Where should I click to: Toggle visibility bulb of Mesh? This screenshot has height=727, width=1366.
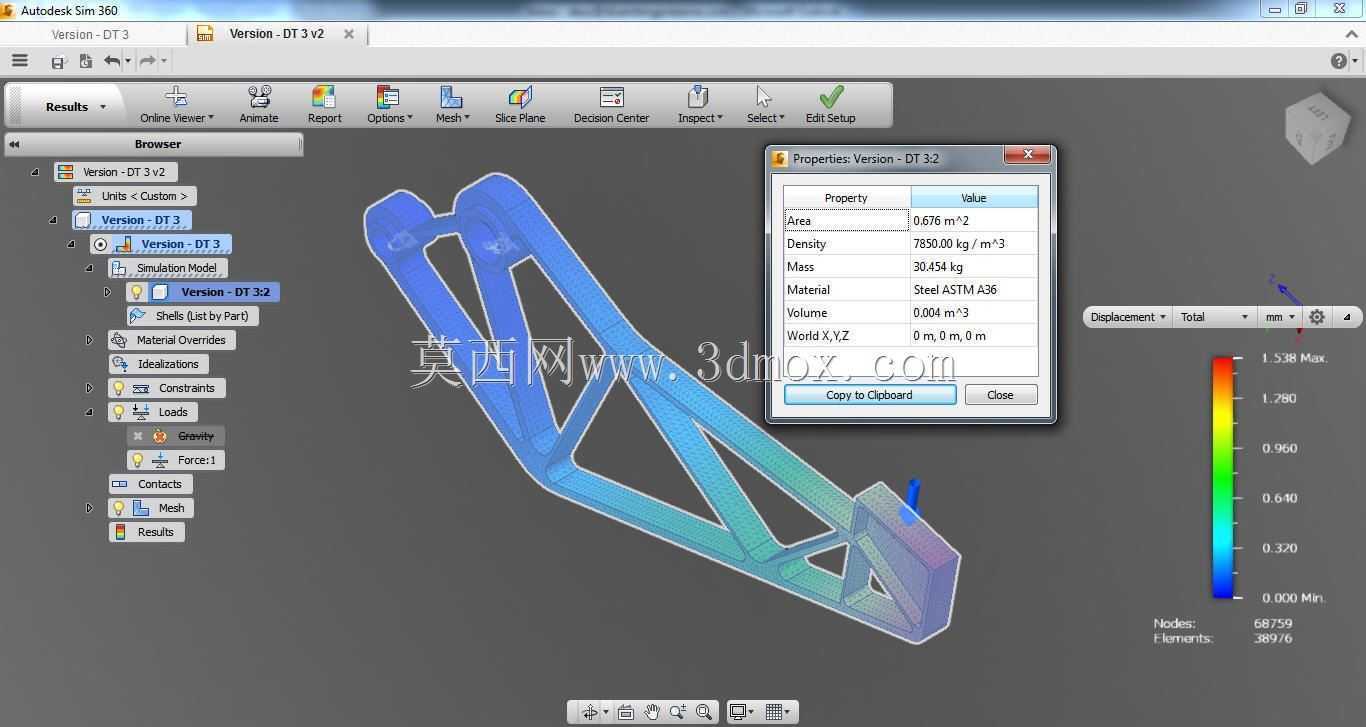click(x=119, y=508)
